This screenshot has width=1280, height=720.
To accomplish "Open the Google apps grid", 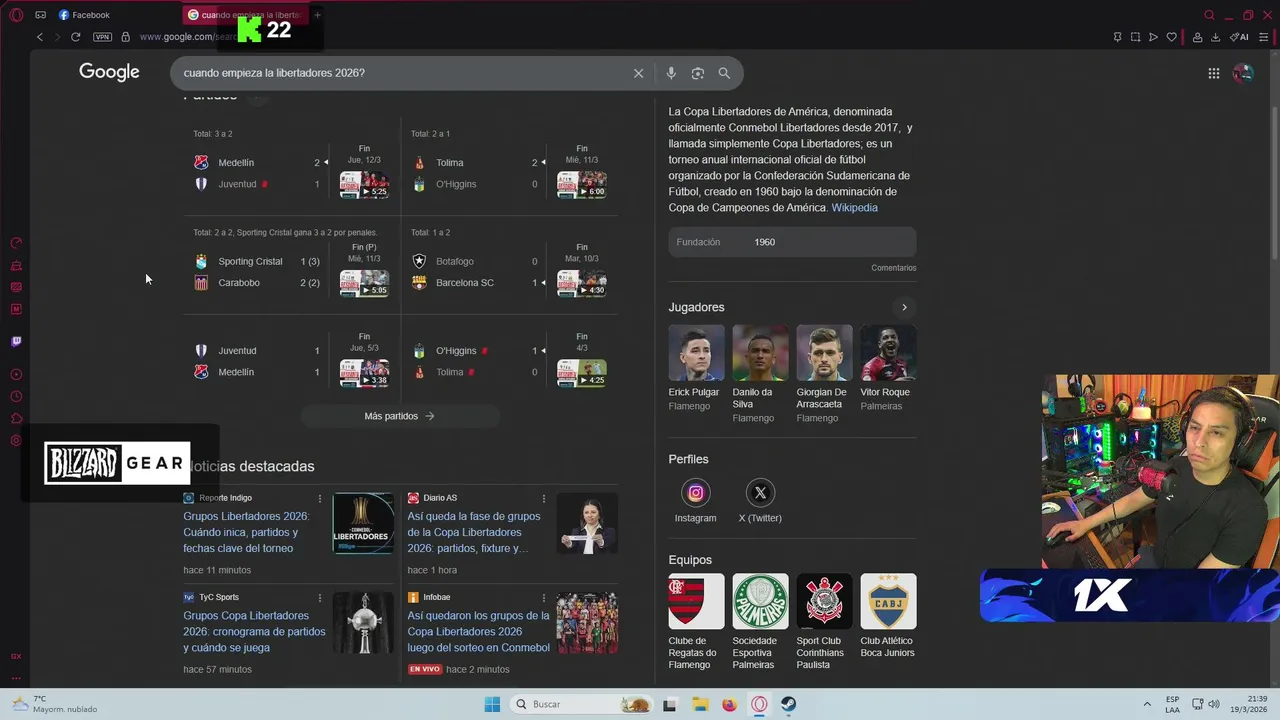I will coord(1213,73).
